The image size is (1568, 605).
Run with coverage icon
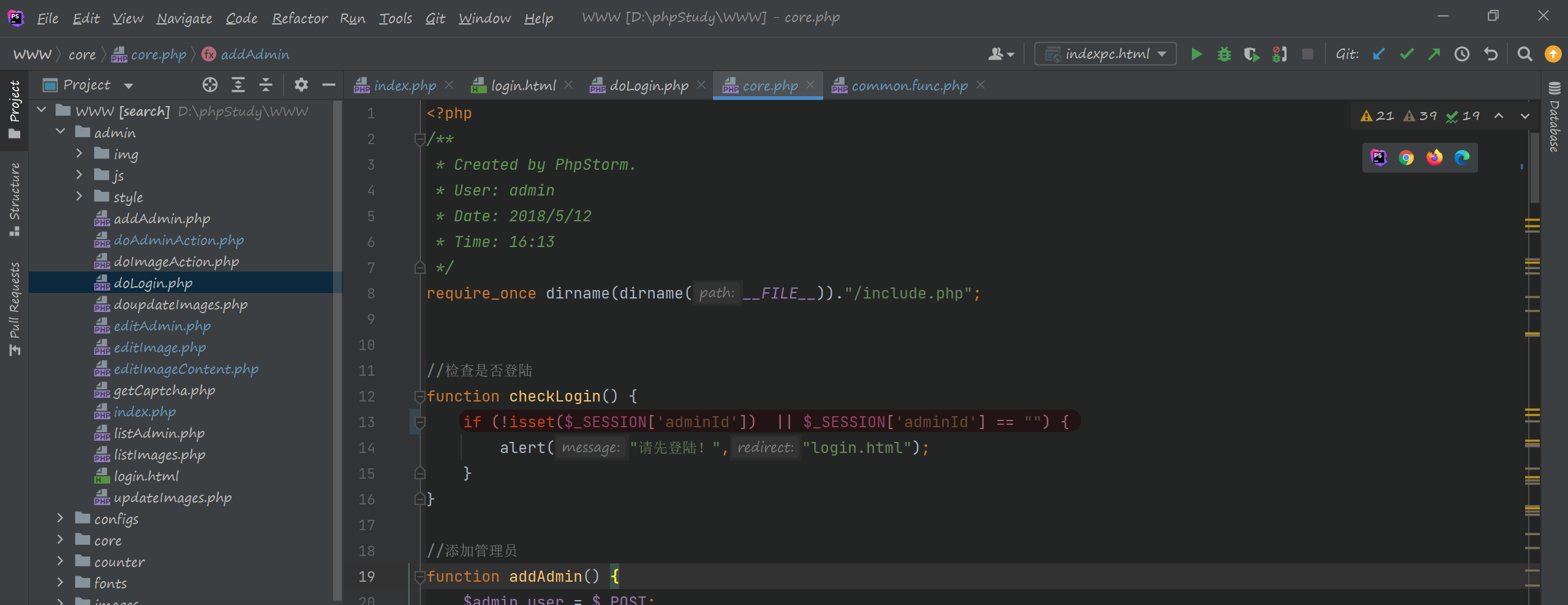pyautogui.click(x=1252, y=54)
